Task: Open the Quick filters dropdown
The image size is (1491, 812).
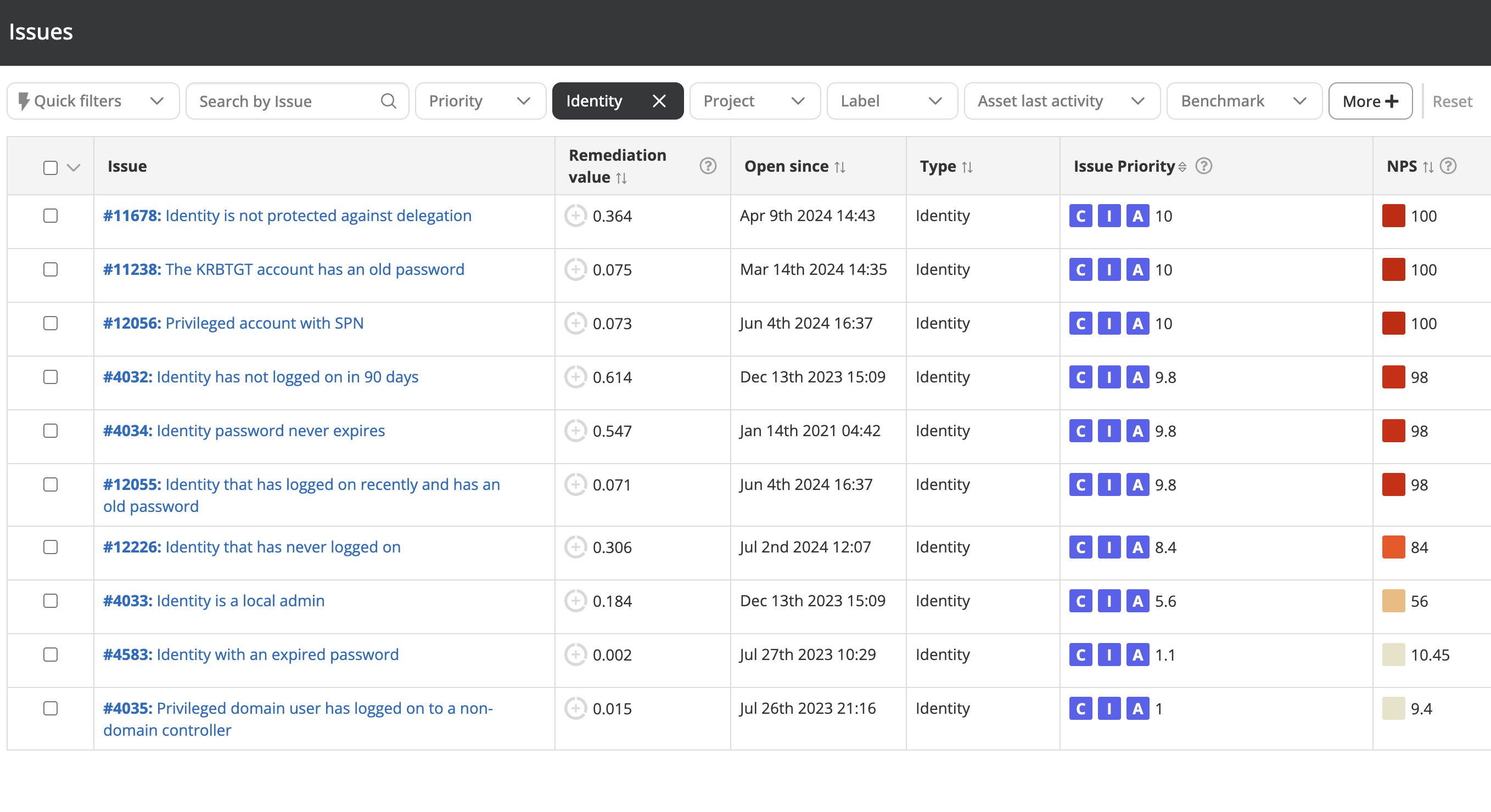Action: coord(93,101)
